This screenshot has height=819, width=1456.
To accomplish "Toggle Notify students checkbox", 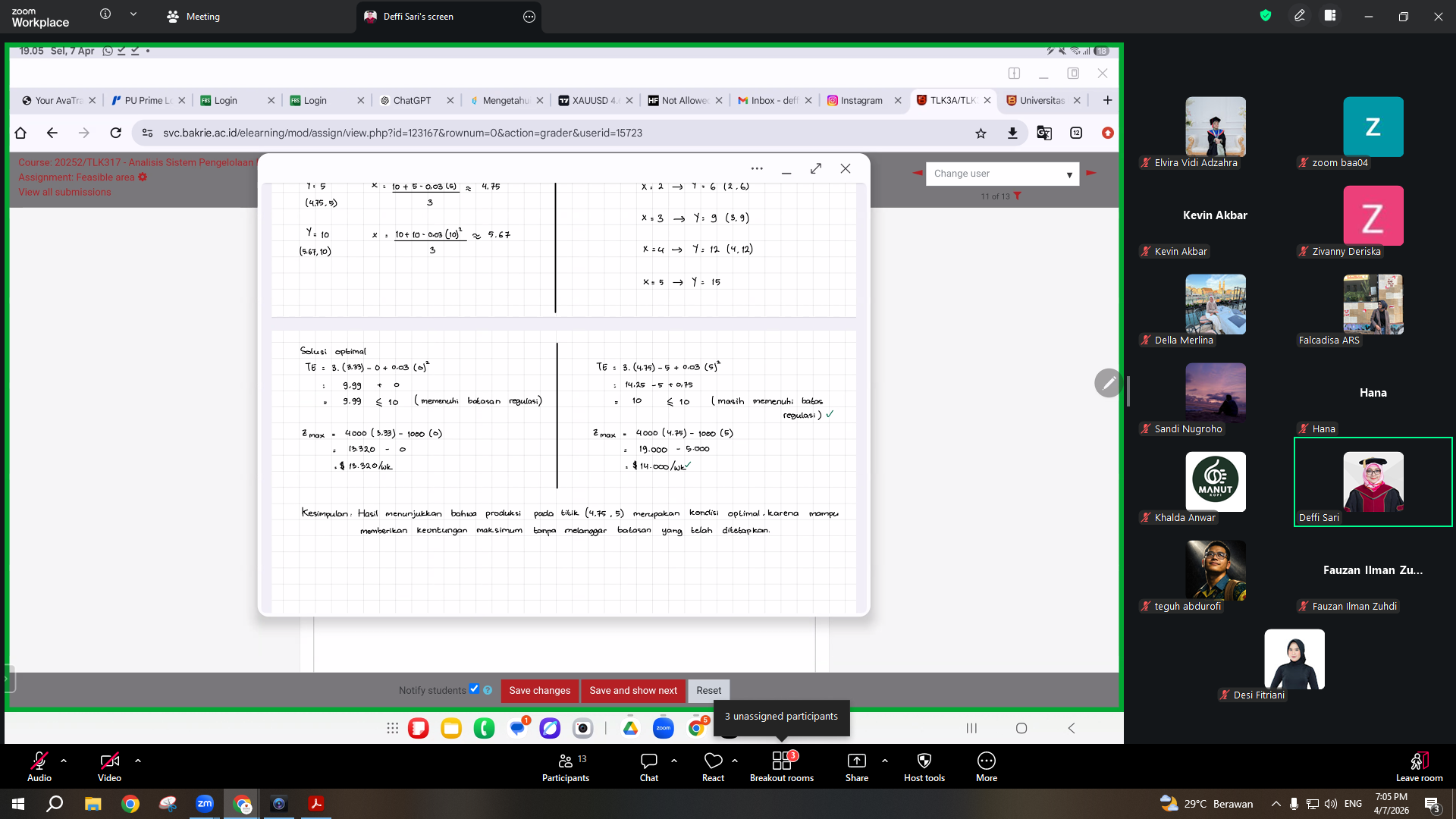I will point(474,689).
